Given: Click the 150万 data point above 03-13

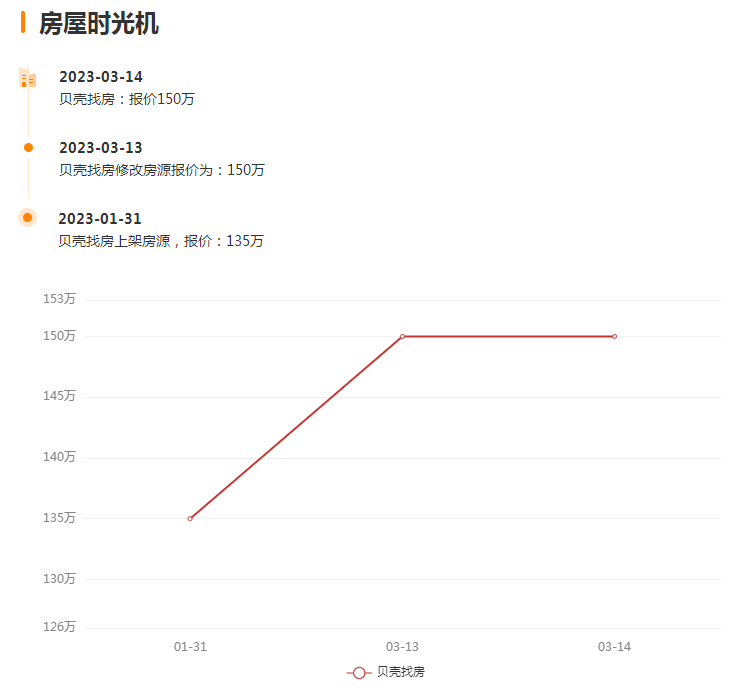Looking at the screenshot, I should point(402,336).
